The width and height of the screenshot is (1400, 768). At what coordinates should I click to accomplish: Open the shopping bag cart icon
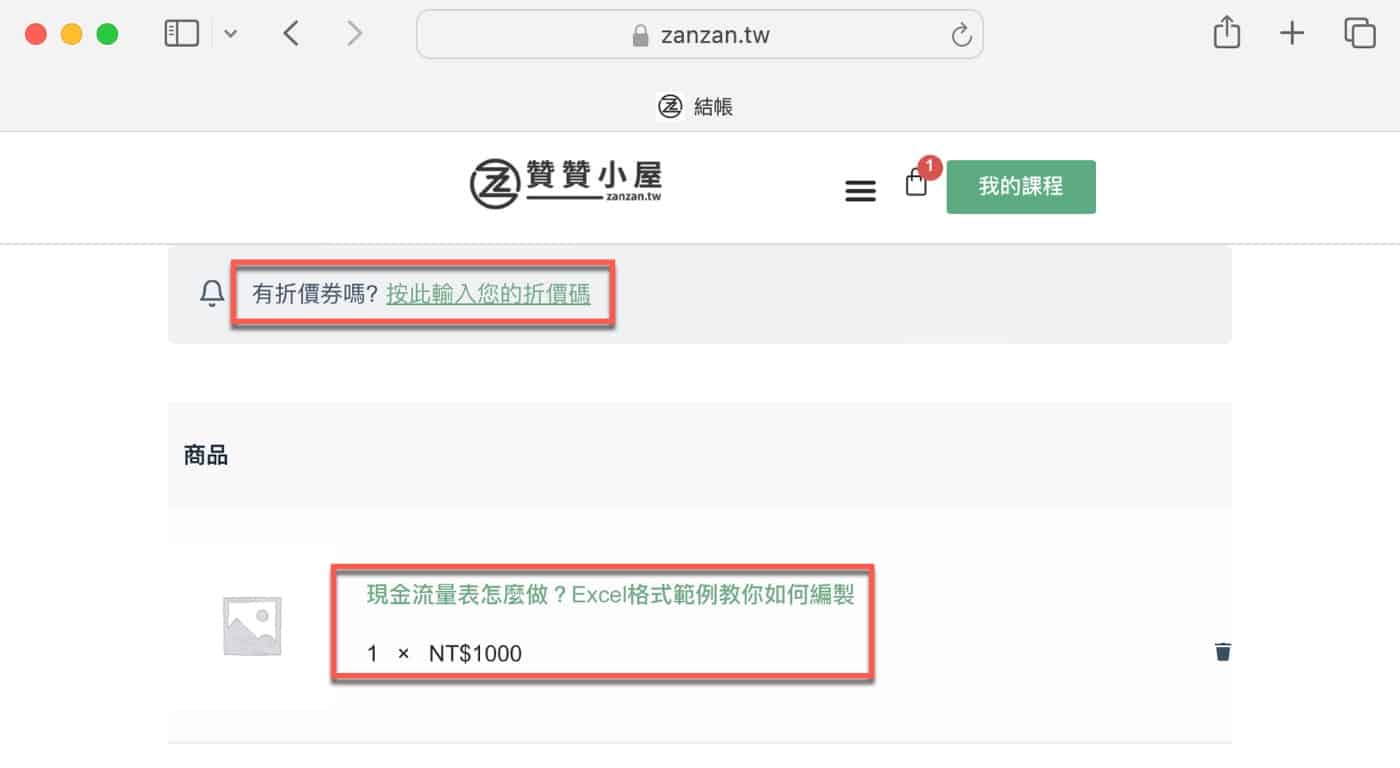pos(916,183)
